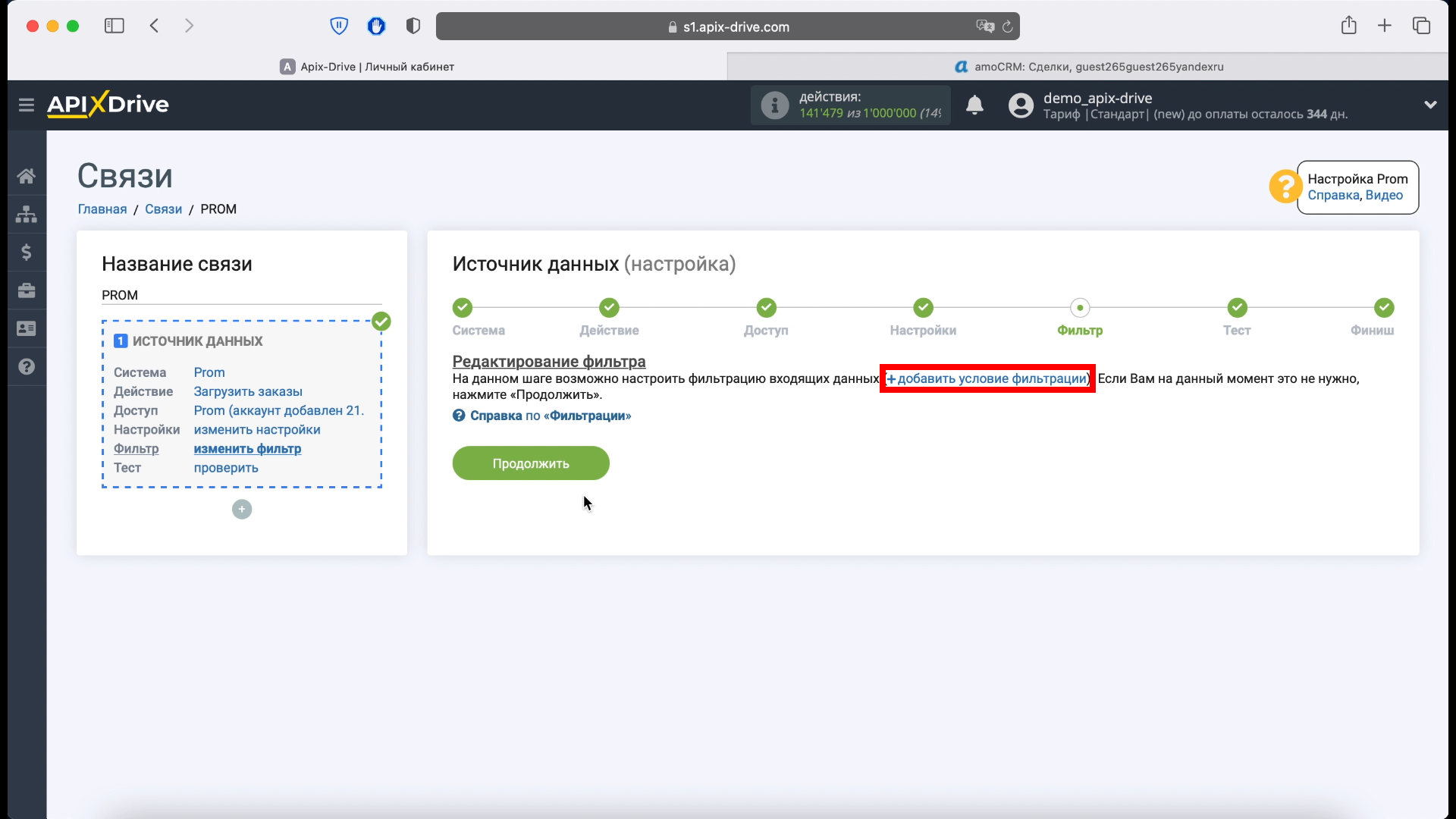Open the ID card icon in sidebar
The width and height of the screenshot is (1456, 819).
[x=27, y=328]
